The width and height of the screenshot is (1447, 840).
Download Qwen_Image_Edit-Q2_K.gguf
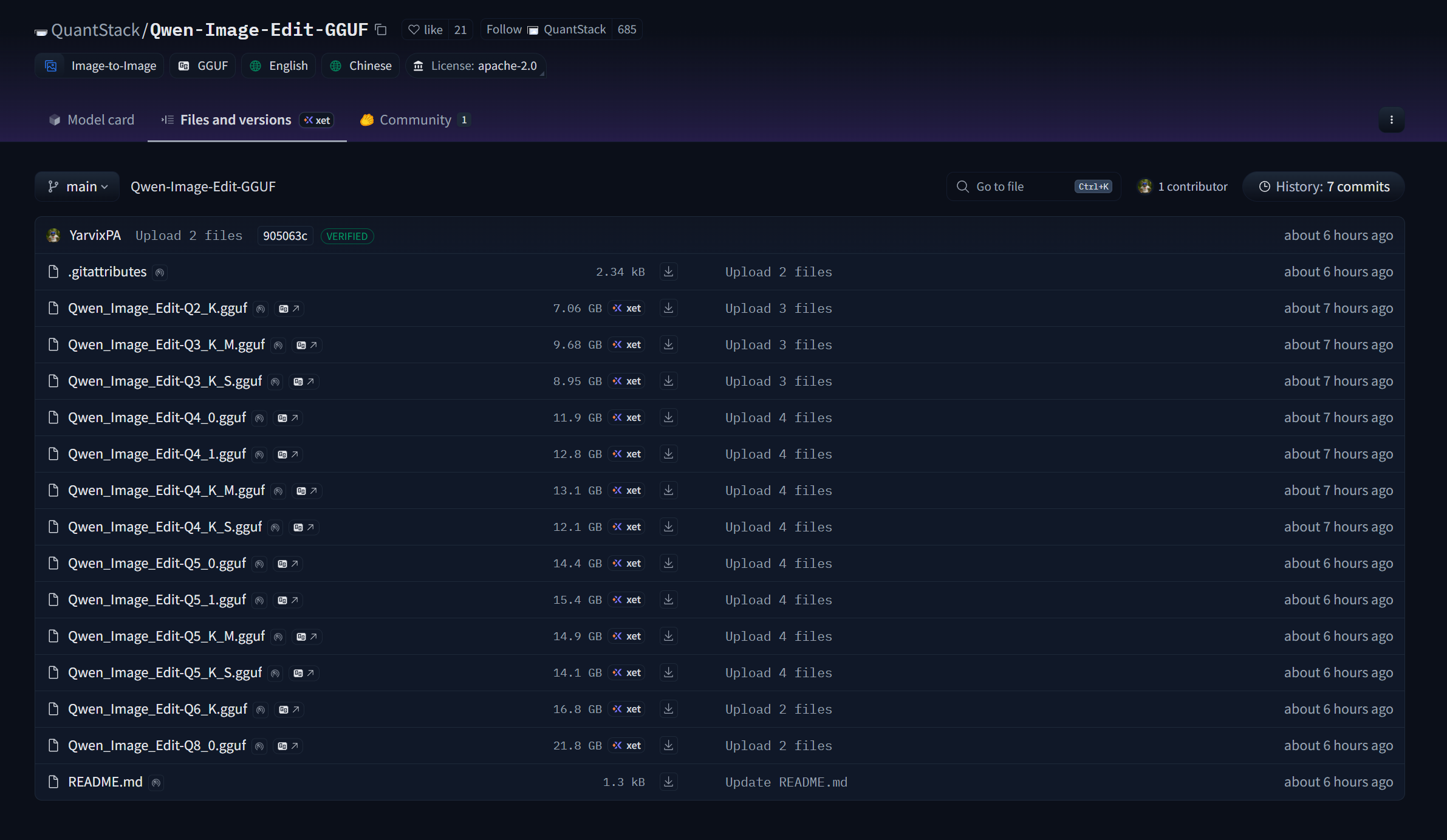click(669, 308)
